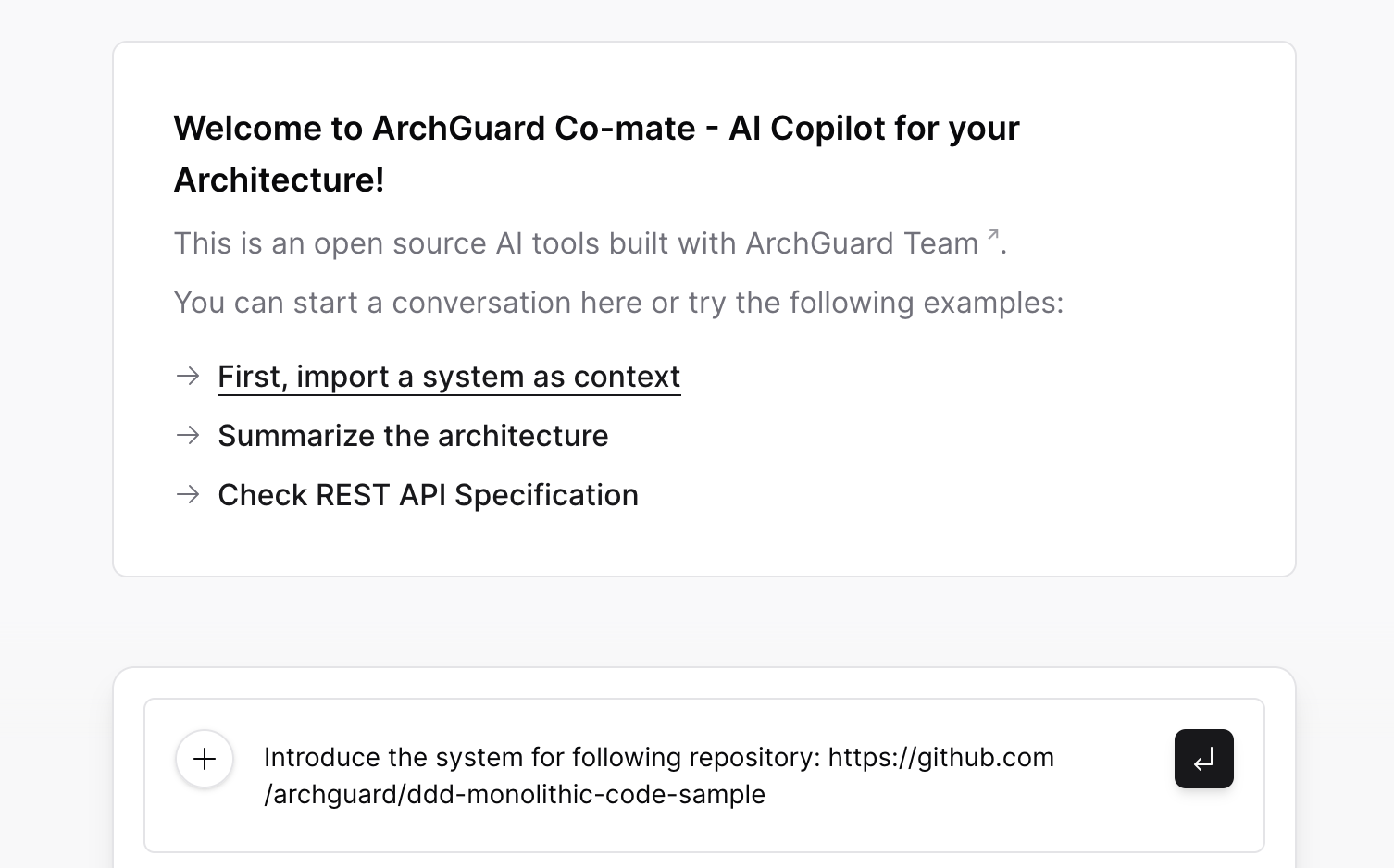Click the "Welcome to ArchGuard Co-mate" heading
This screenshot has height=868, width=1394.
click(x=596, y=154)
